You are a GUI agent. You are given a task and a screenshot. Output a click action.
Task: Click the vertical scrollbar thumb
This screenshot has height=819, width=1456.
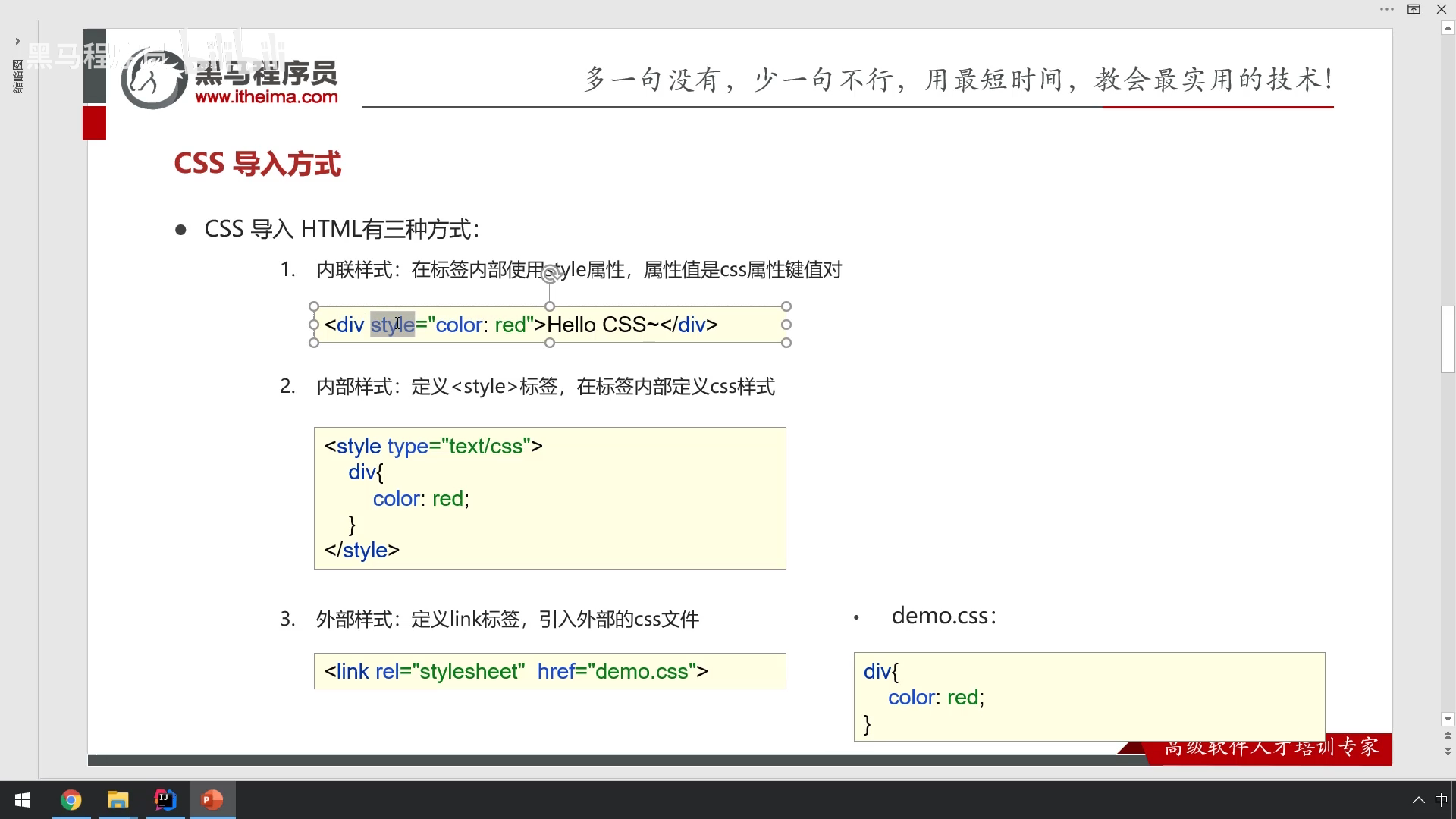(1448, 339)
